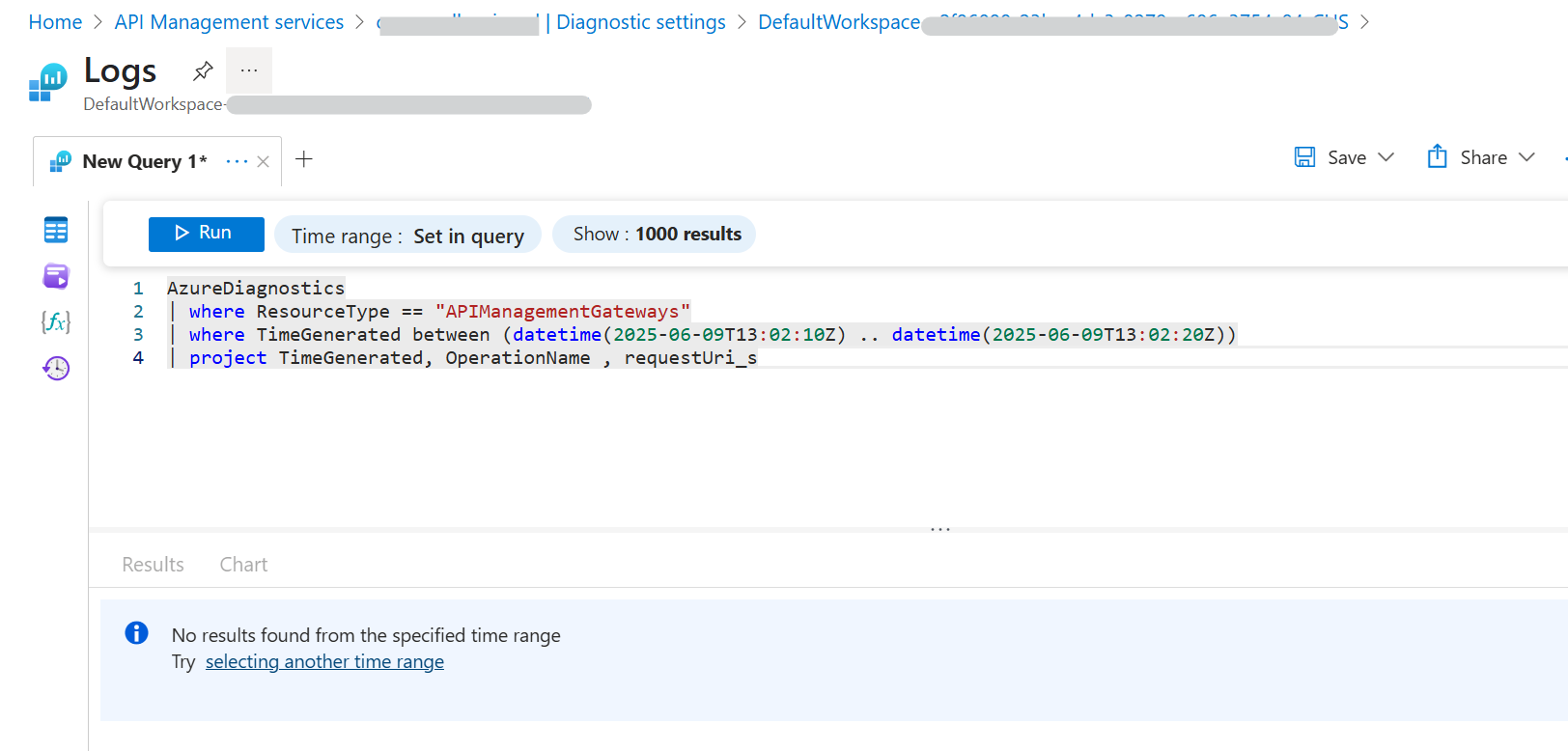This screenshot has width=1568, height=751.
Task: Click requestUri_s in the project line
Action: click(690, 357)
